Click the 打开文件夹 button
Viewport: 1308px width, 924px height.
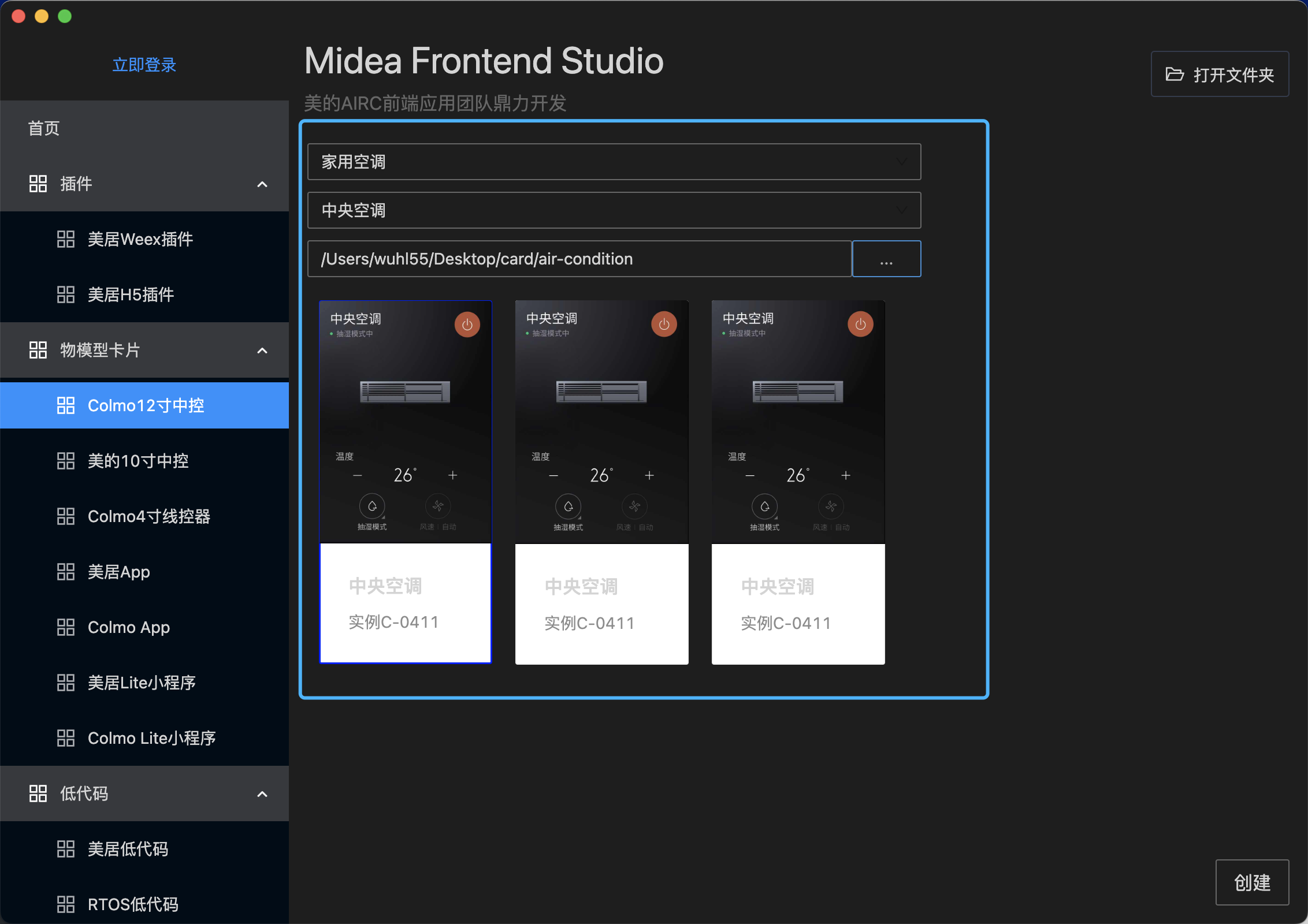click(1220, 74)
